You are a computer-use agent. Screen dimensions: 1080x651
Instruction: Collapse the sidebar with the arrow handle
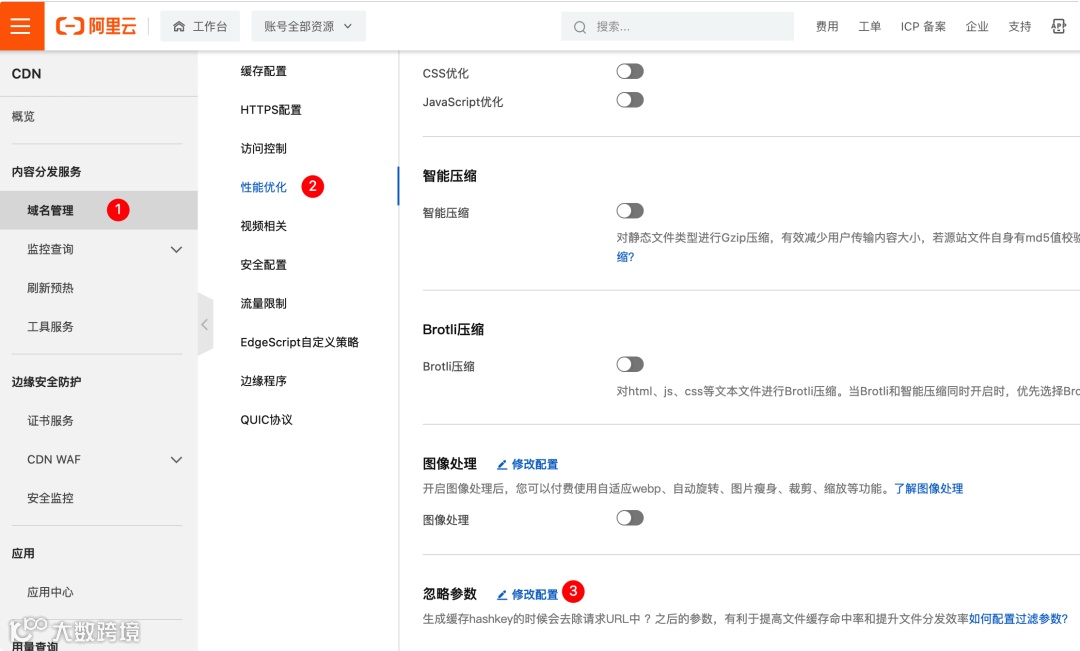tap(205, 324)
